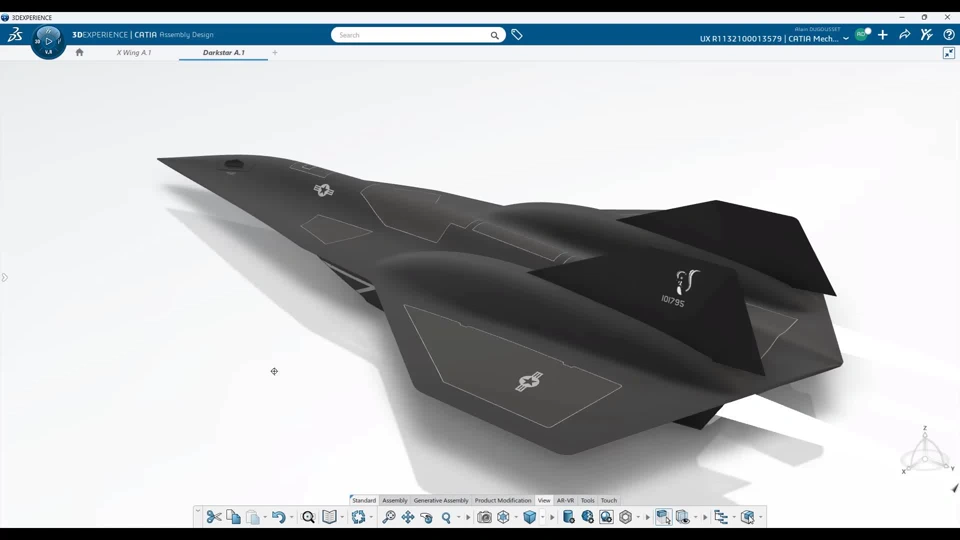Image resolution: width=960 pixels, height=540 pixels.
Task: Select the View toolbar tab
Action: pyautogui.click(x=544, y=500)
